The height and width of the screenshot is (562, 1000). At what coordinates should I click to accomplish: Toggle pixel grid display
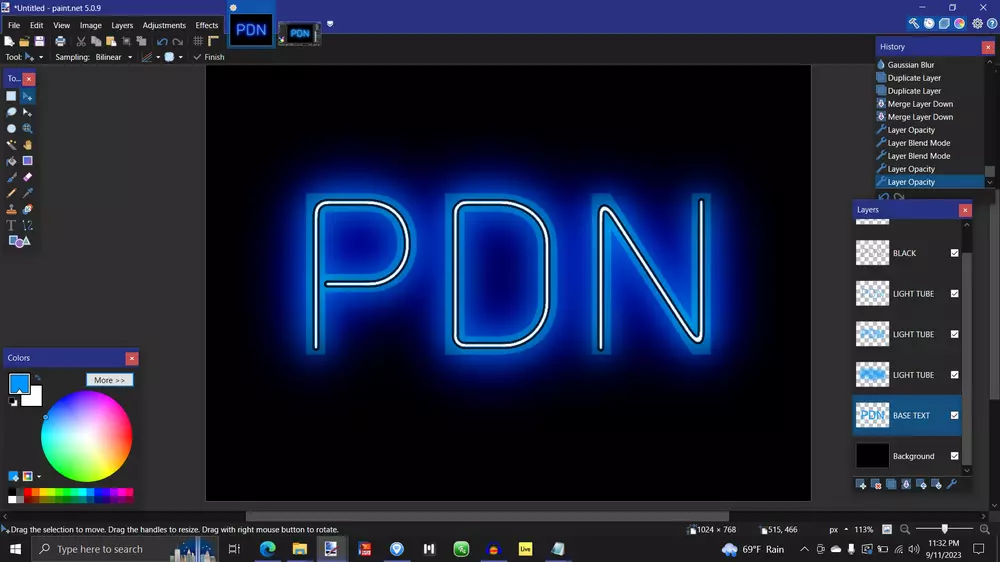198,41
